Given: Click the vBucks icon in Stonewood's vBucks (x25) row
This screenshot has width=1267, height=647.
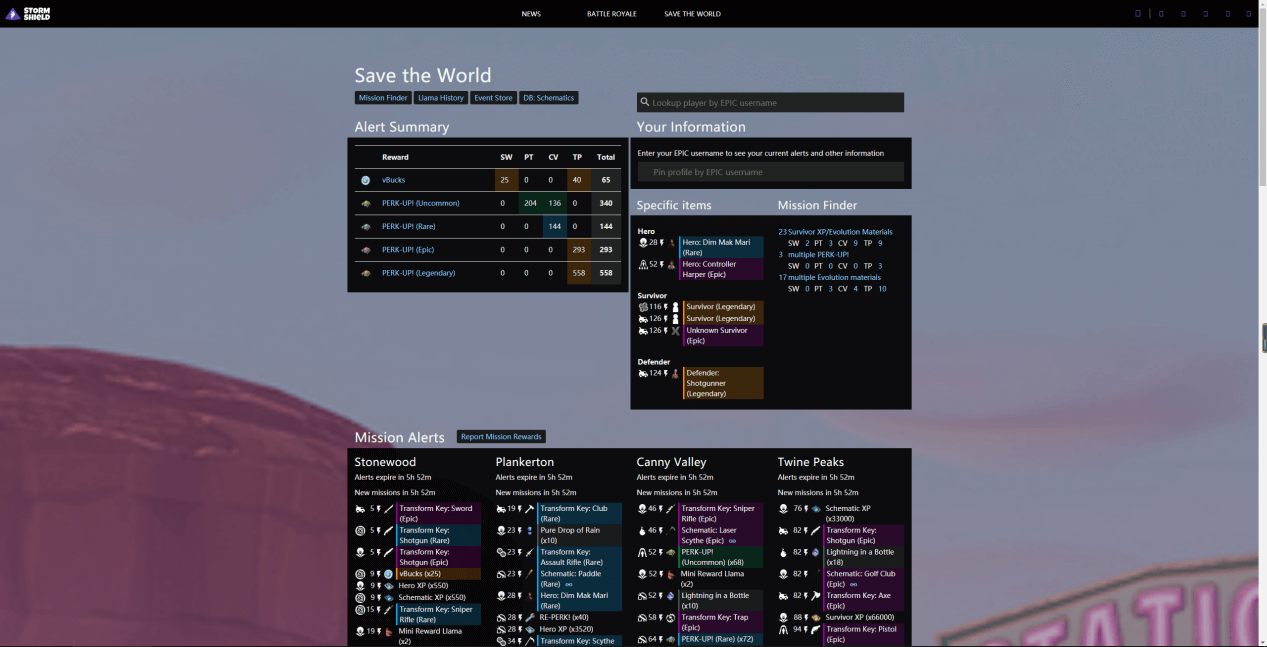Looking at the screenshot, I should click(x=389, y=574).
